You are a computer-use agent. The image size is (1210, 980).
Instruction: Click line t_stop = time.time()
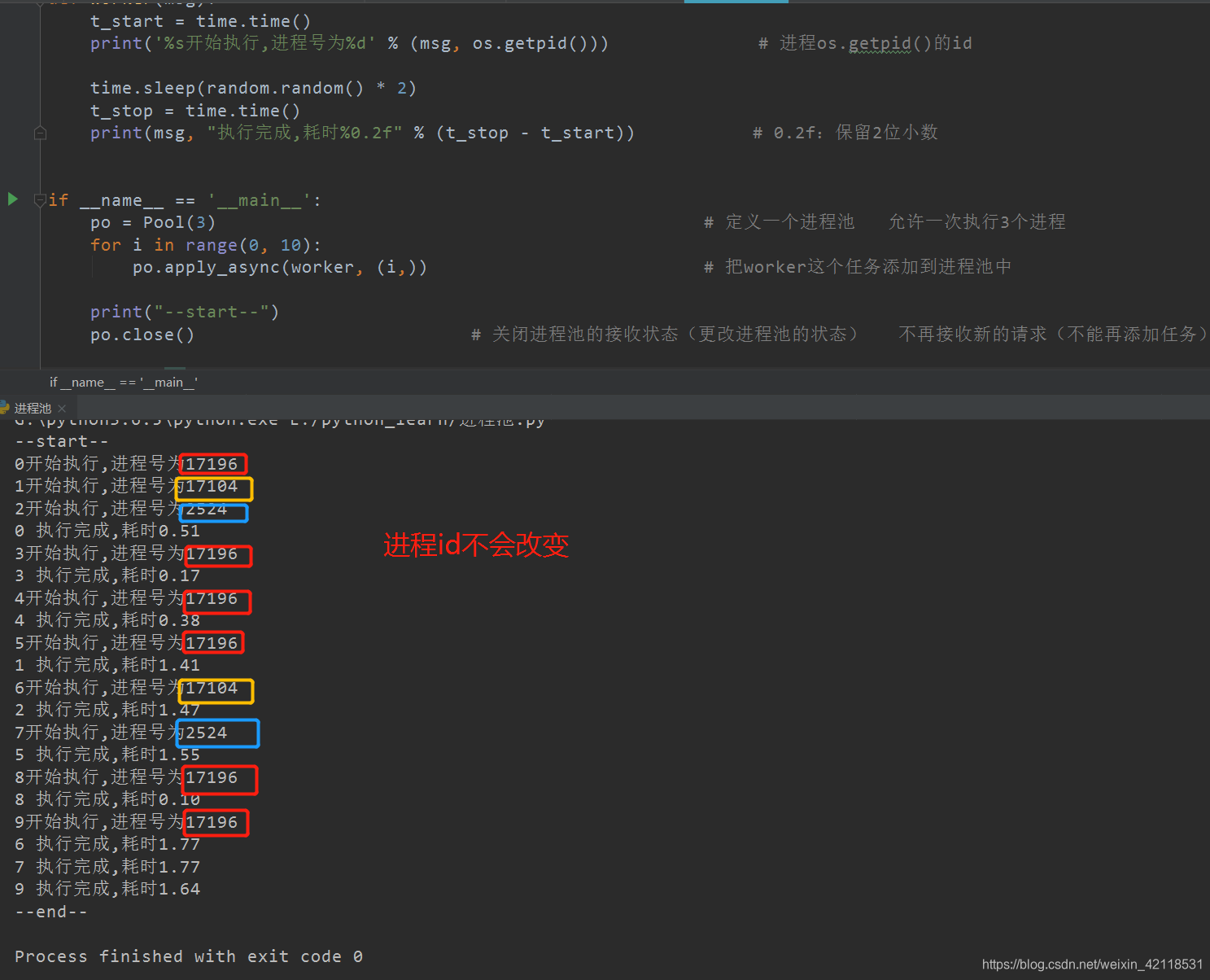(x=195, y=111)
